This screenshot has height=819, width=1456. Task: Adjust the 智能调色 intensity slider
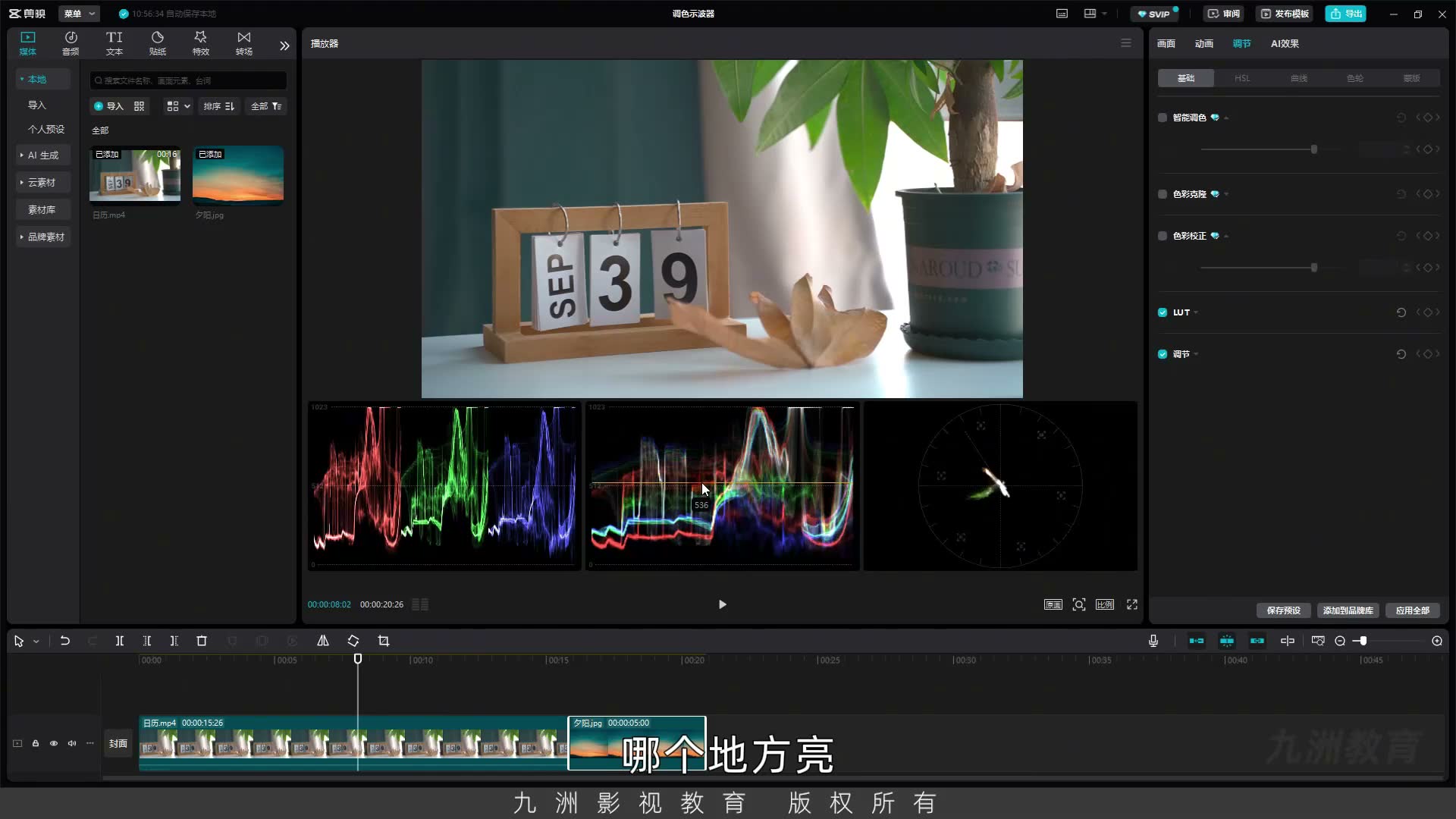click(x=1314, y=149)
